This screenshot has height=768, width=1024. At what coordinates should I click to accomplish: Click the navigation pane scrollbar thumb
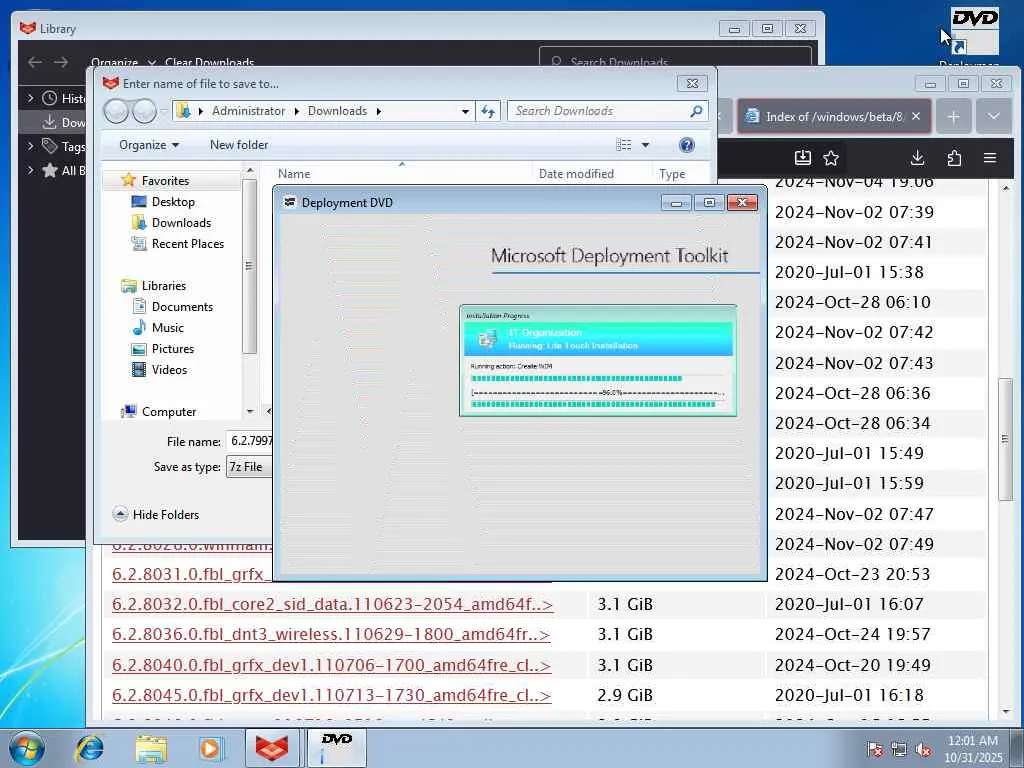pyautogui.click(x=249, y=266)
